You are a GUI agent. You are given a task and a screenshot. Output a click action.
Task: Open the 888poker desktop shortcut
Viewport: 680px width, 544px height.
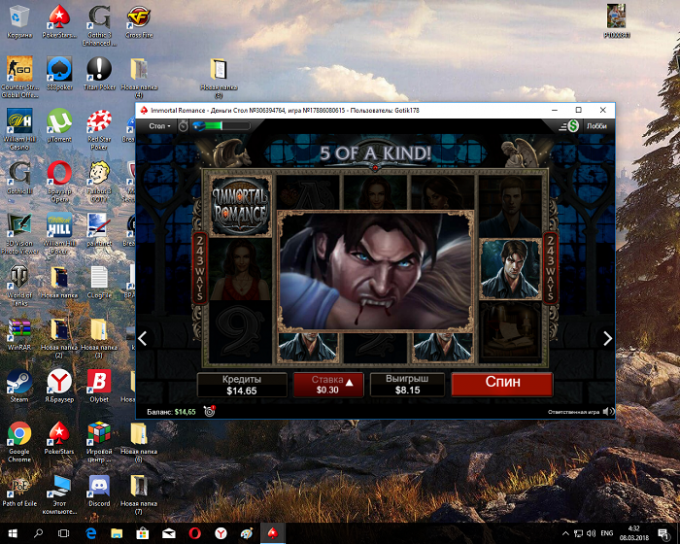pos(59,74)
